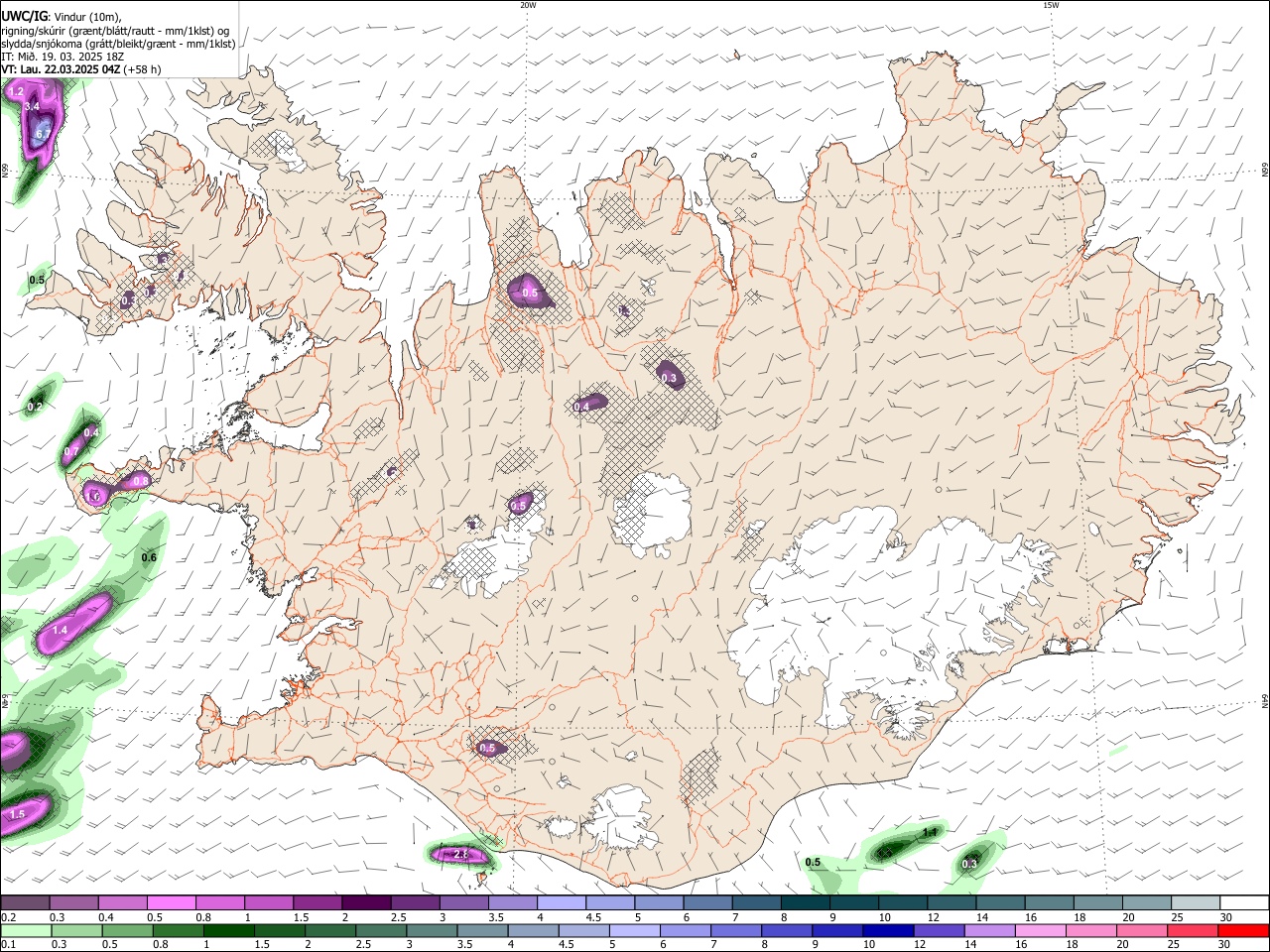Click the 0.6 value in the western bay
Screen dimensions: 1270x952
click(x=149, y=557)
